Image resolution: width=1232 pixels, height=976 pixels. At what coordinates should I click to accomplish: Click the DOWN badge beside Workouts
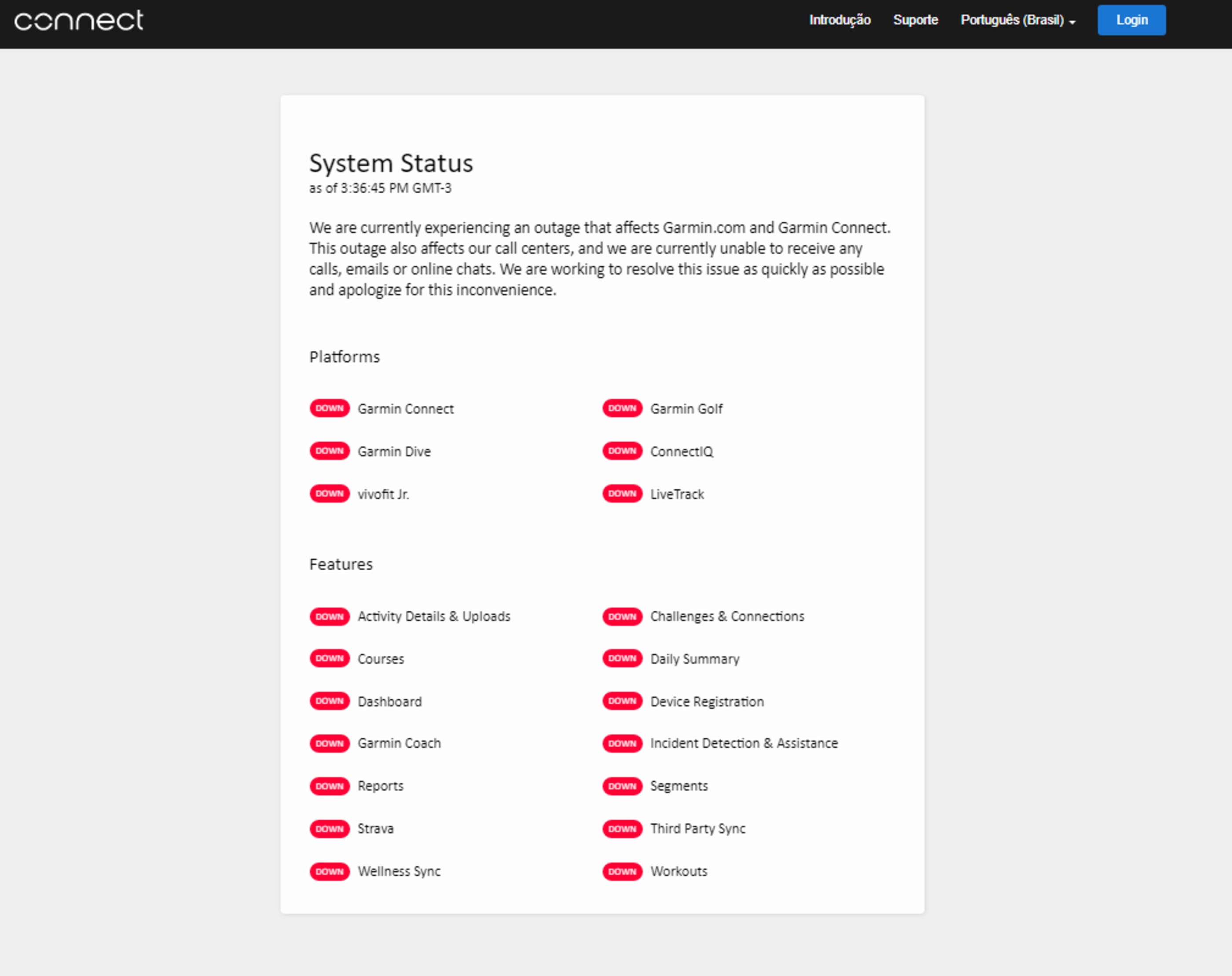point(622,871)
